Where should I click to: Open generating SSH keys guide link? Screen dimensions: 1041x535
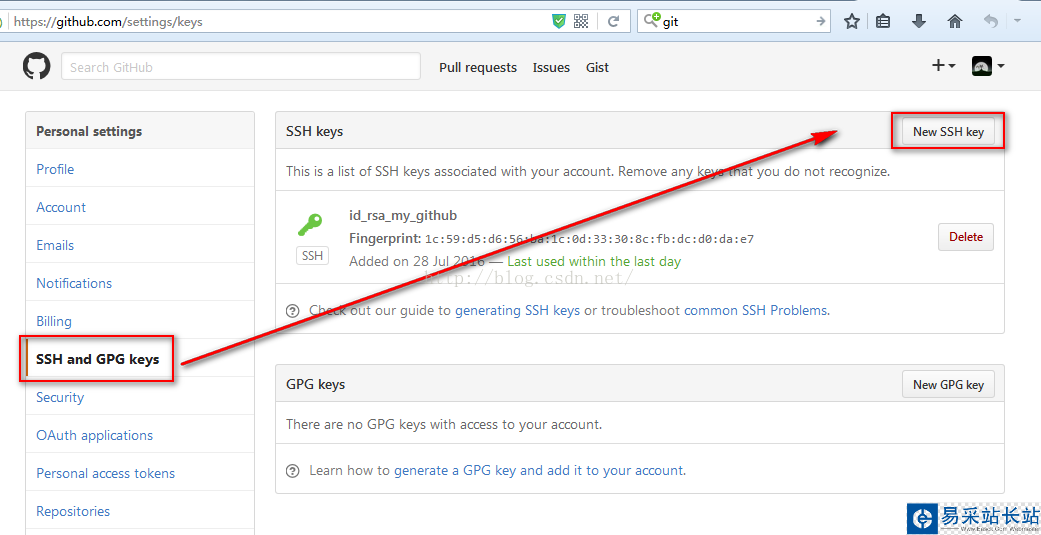pos(517,311)
